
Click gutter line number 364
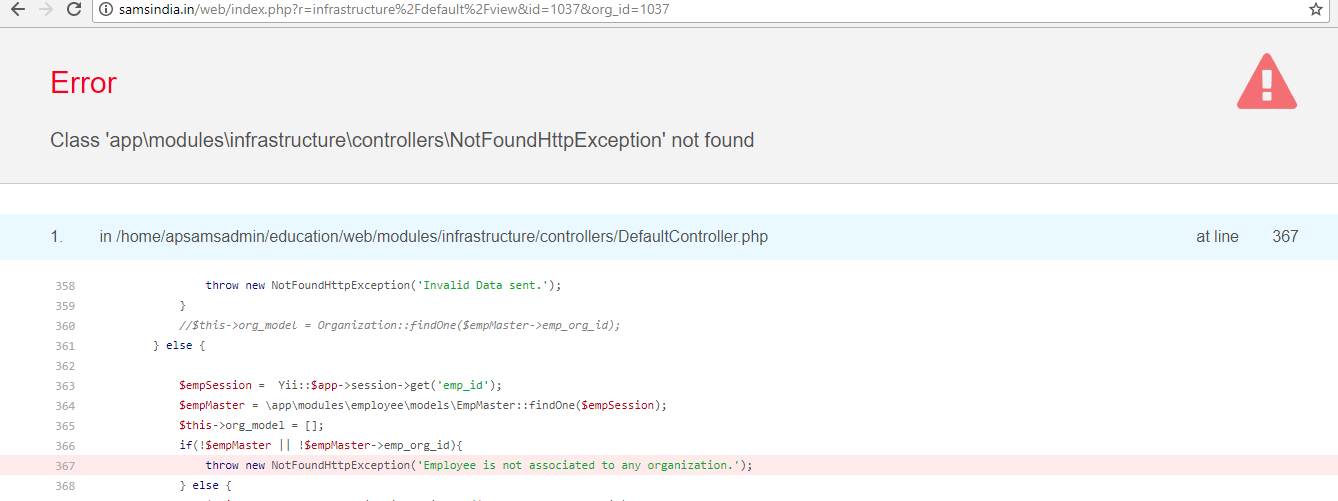(x=65, y=406)
